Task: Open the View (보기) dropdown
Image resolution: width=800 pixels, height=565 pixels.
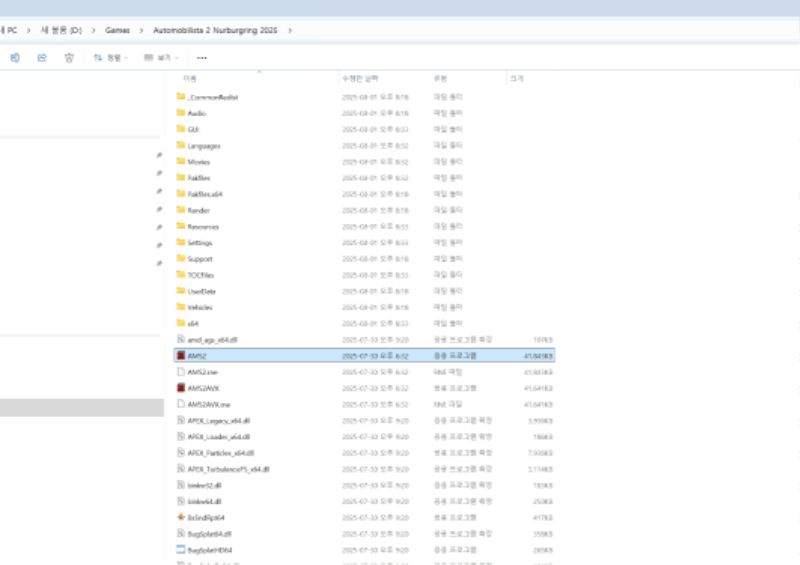Action: click(161, 58)
